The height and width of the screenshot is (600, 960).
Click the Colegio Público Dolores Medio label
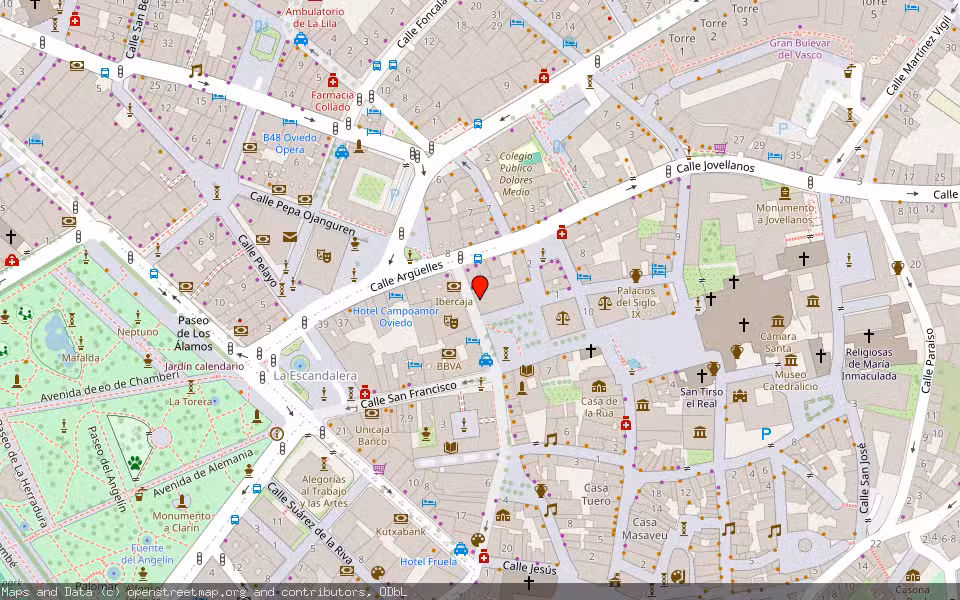click(x=516, y=174)
